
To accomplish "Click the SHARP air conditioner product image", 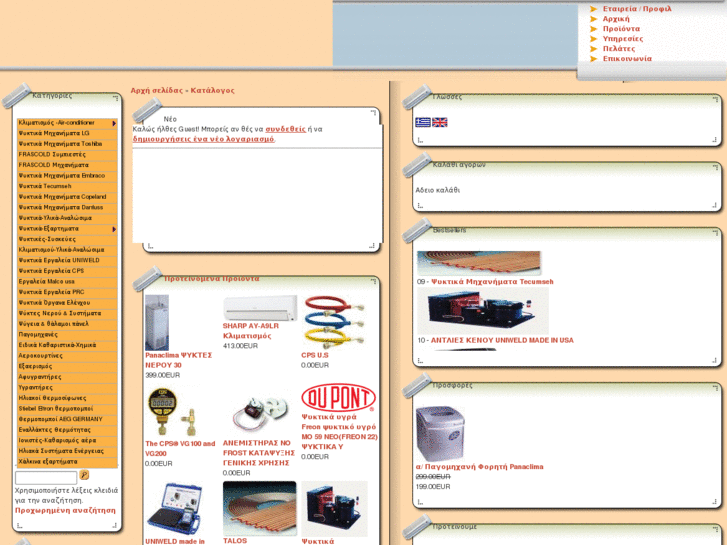I will 260,308.
